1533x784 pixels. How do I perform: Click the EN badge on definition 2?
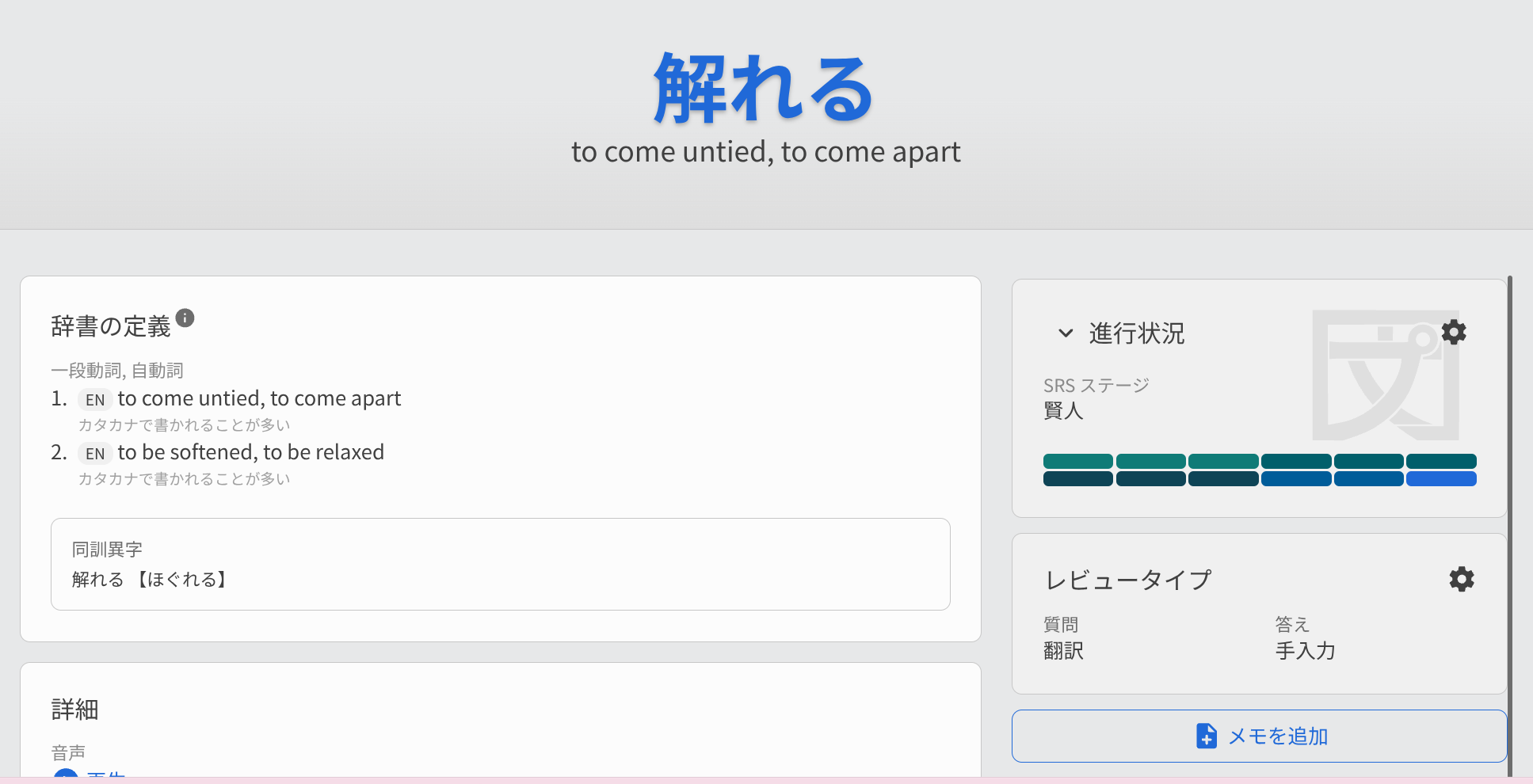[x=95, y=453]
